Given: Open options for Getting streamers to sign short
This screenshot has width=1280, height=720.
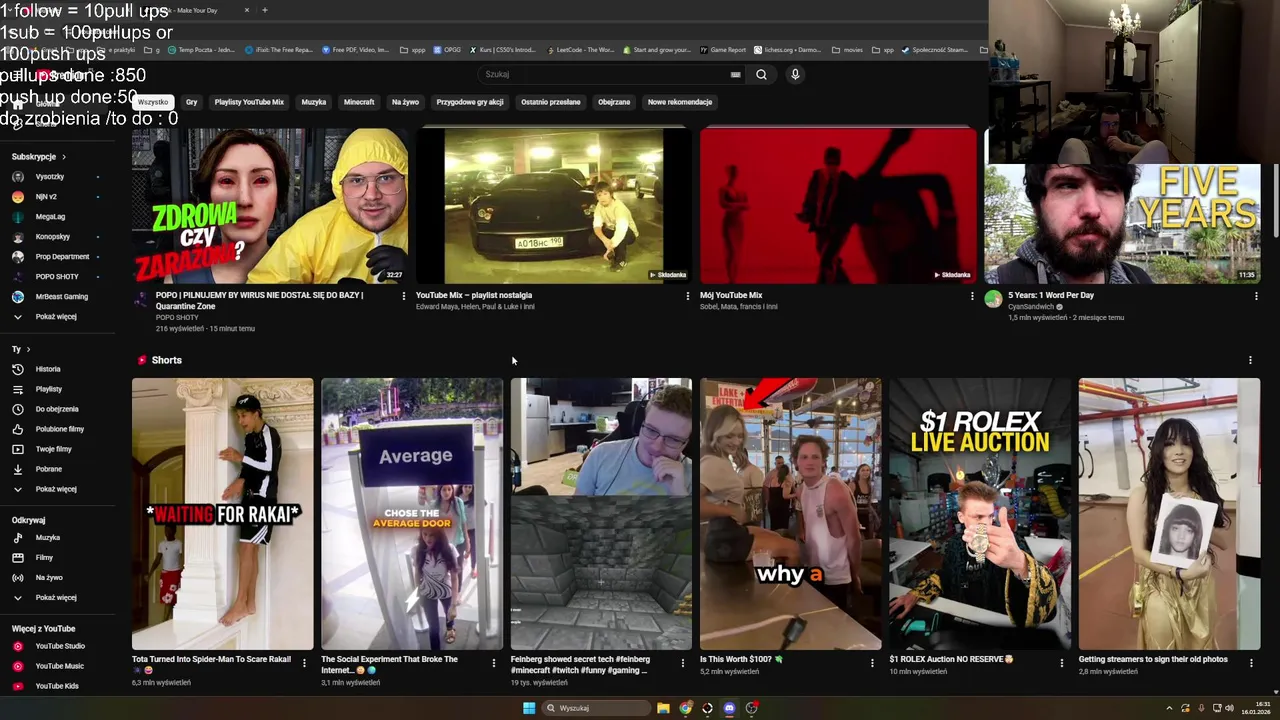Looking at the screenshot, I should [x=1251, y=662].
